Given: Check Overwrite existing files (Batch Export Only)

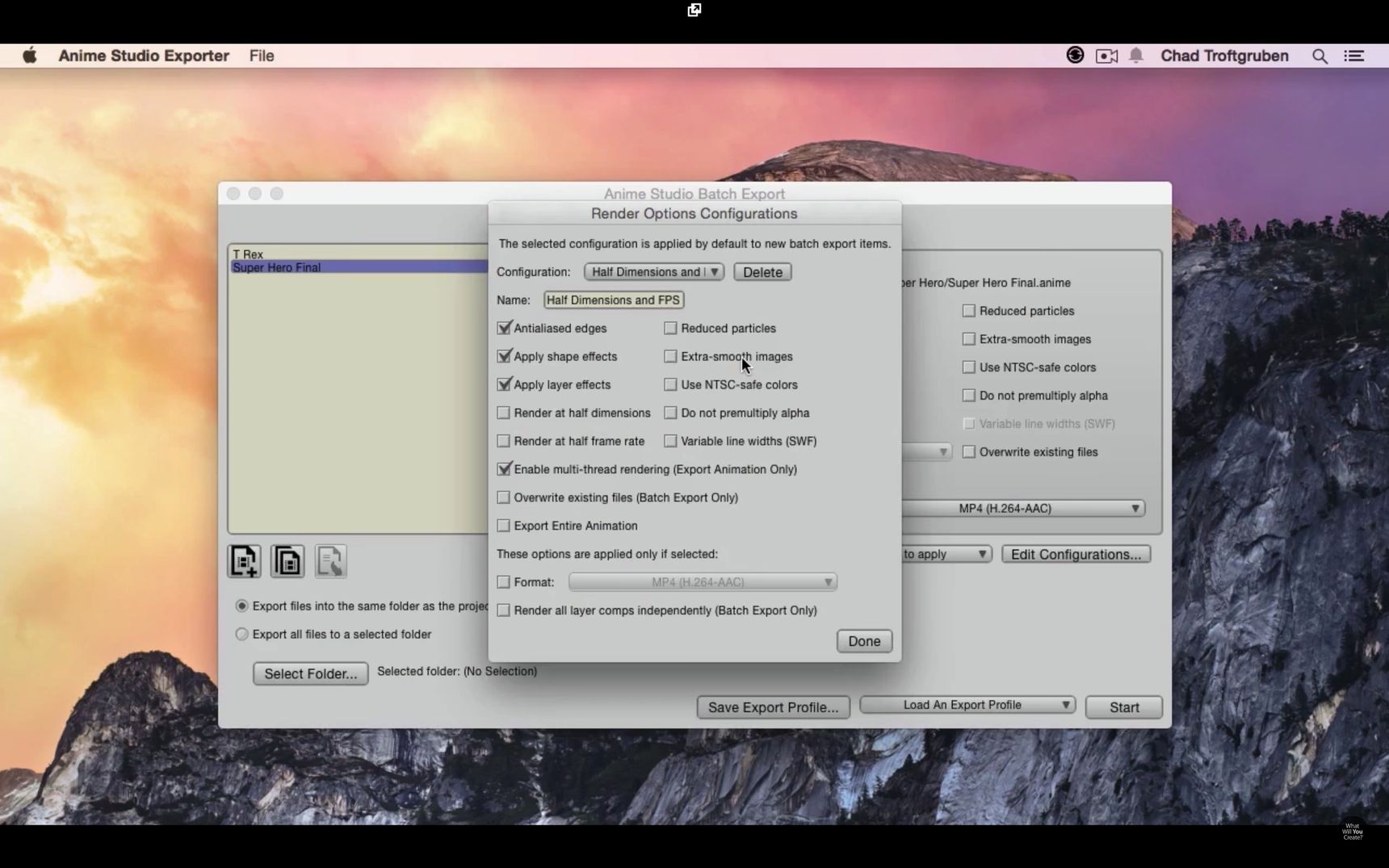Looking at the screenshot, I should pyautogui.click(x=504, y=497).
